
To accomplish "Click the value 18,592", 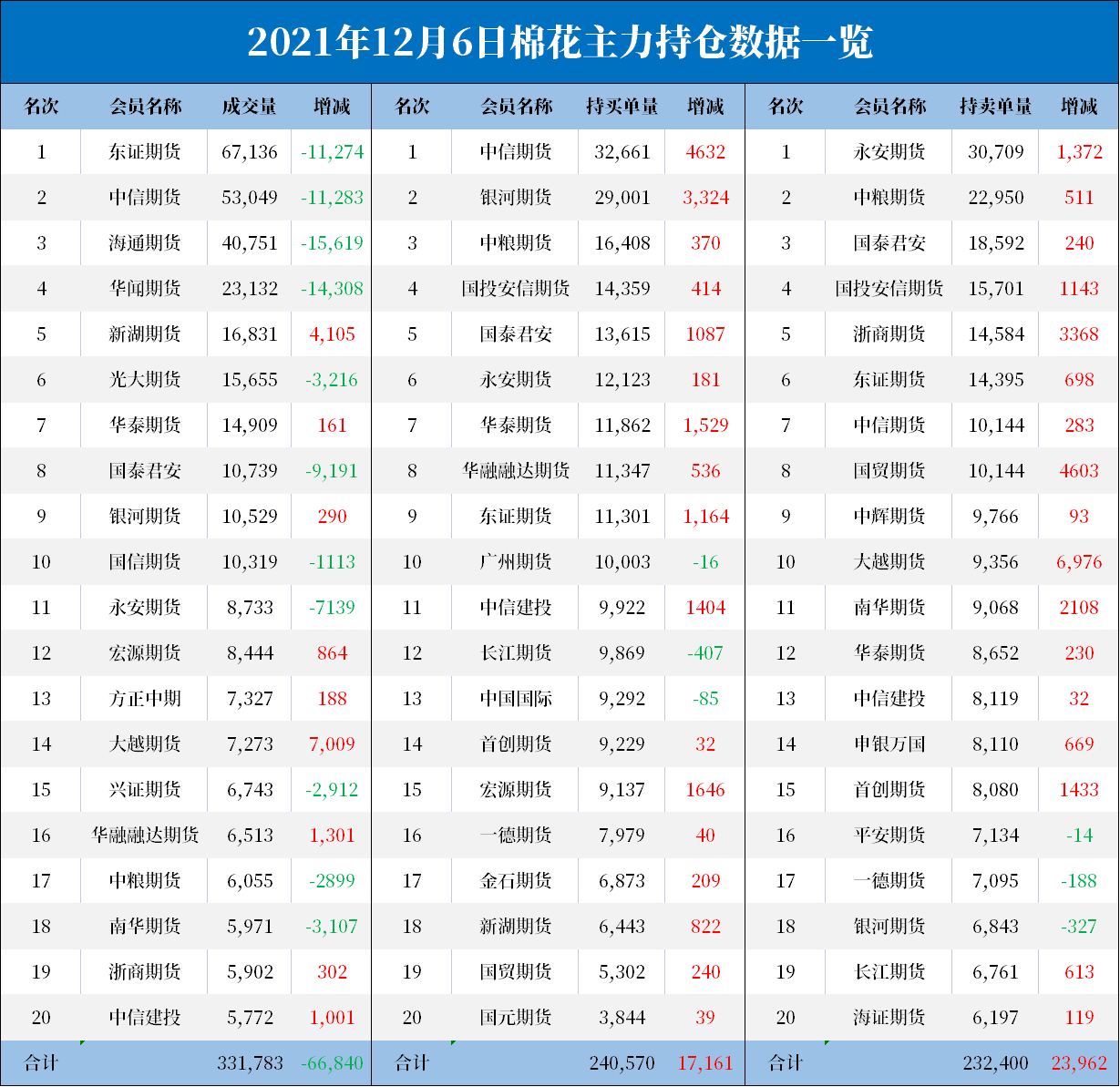I will [996, 243].
